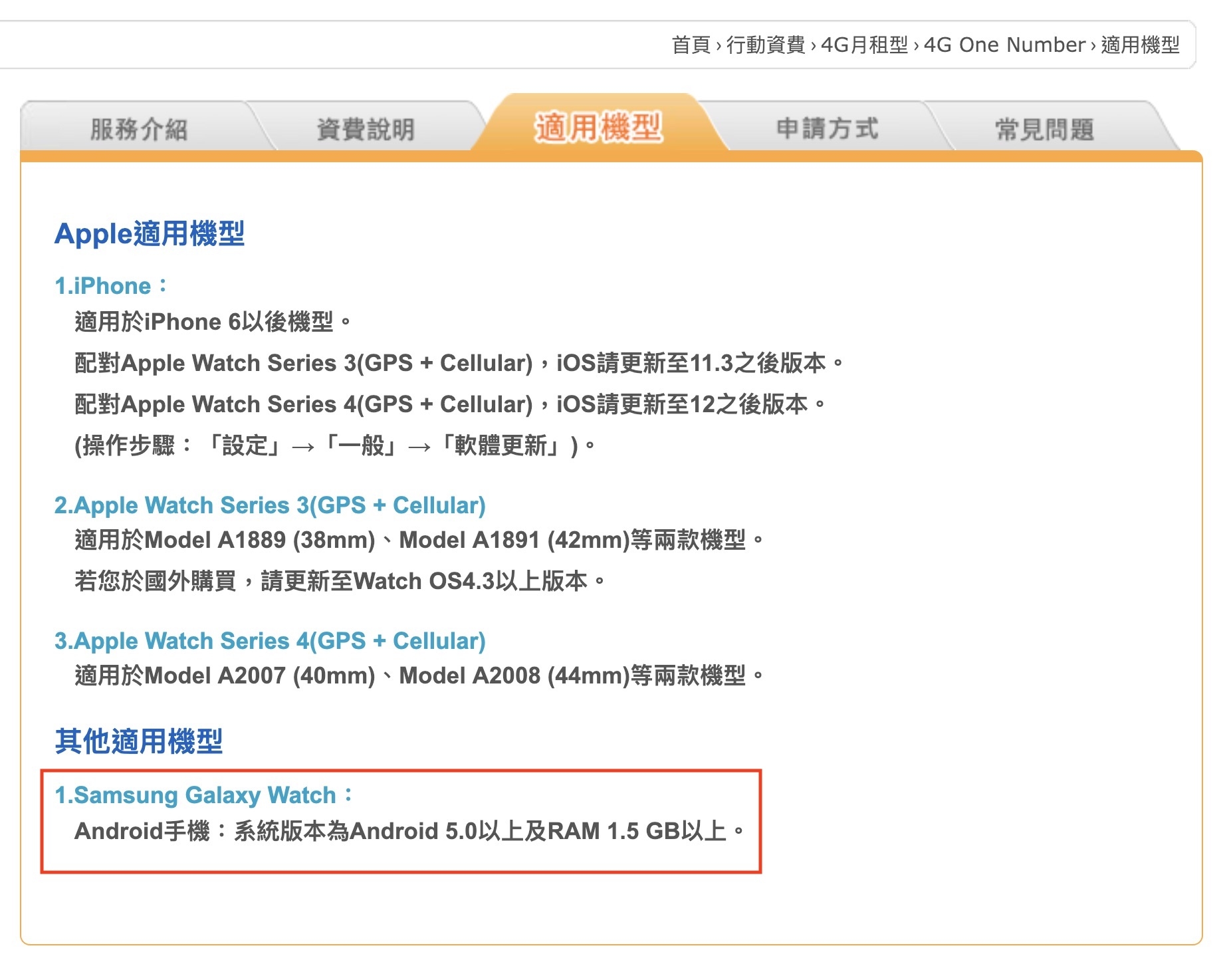Click the 1.Samsung Galaxy Watch： subheading
The height and width of the screenshot is (980, 1227).
204,795
